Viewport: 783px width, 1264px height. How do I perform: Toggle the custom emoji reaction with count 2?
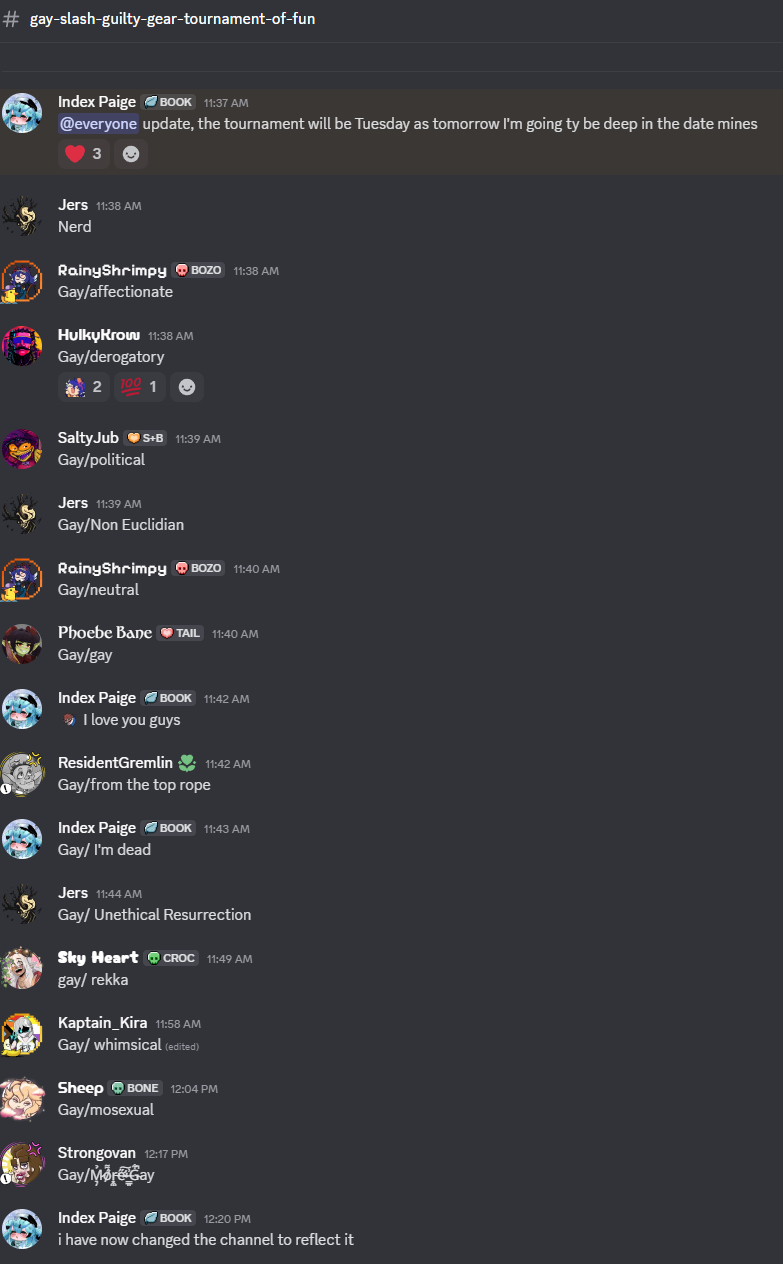click(83, 387)
